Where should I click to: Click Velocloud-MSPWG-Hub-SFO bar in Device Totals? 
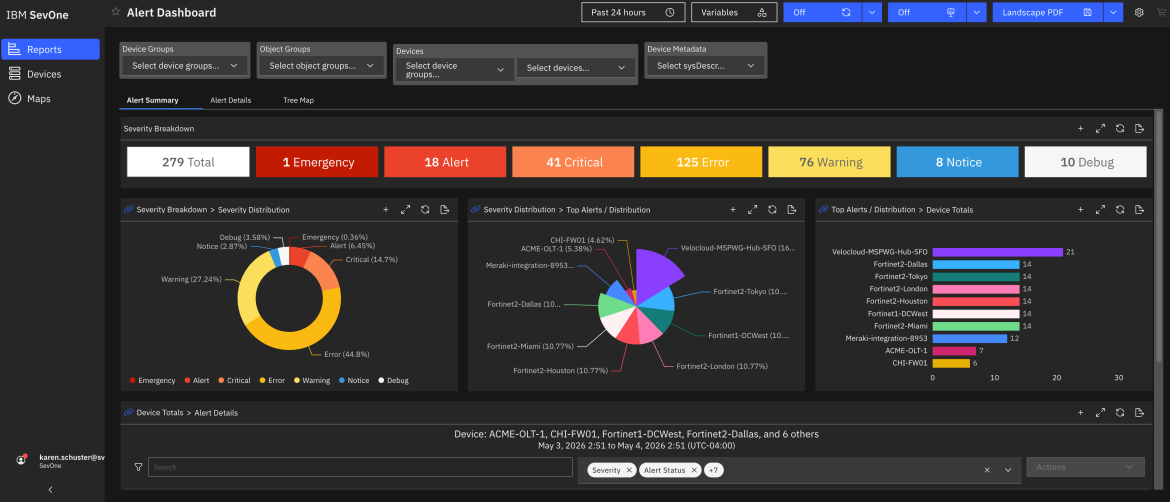click(998, 252)
